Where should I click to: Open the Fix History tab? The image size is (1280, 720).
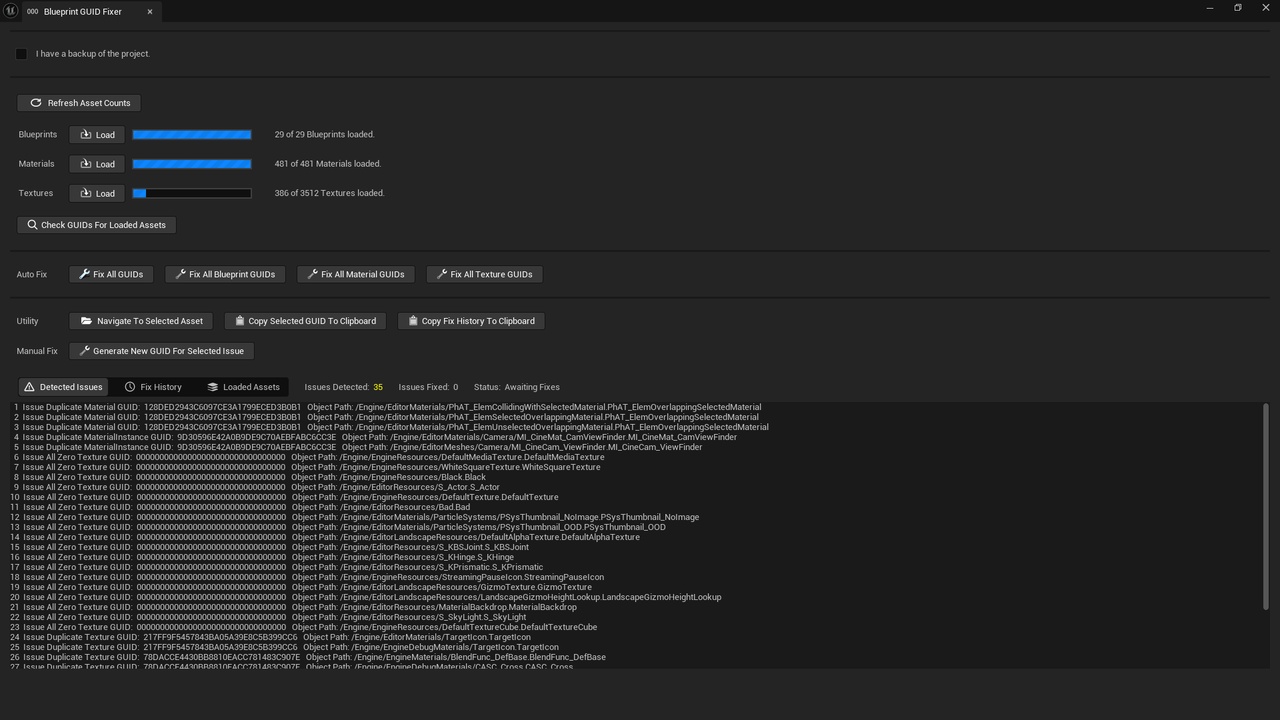pyautogui.click(x=153, y=387)
